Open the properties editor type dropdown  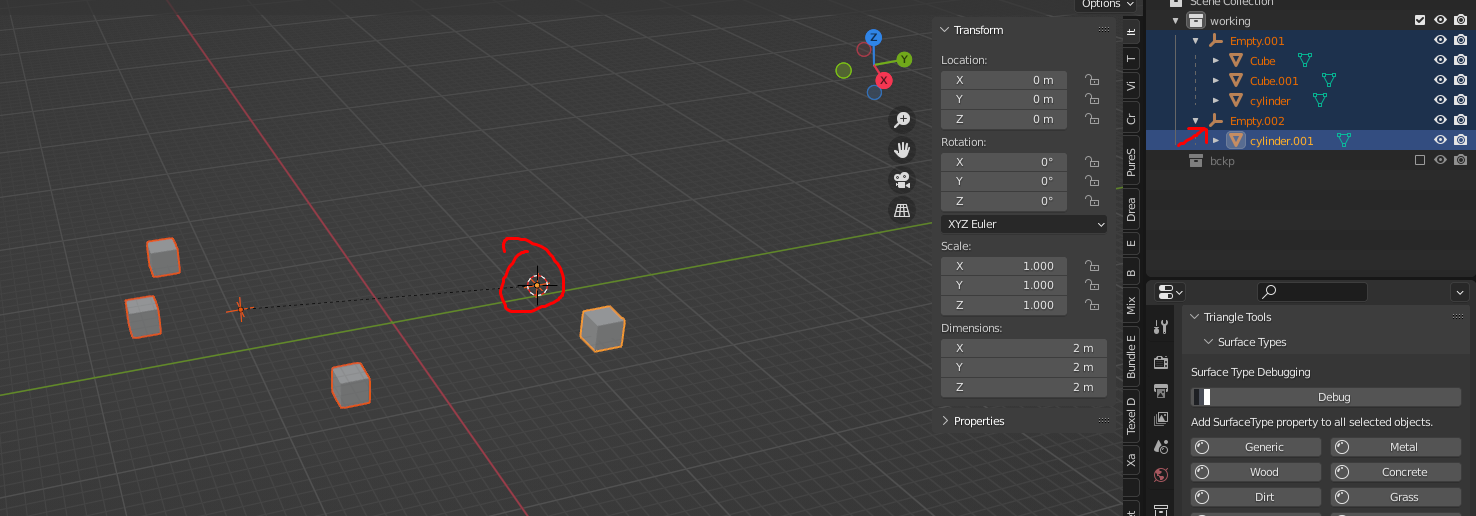[x=1170, y=292]
